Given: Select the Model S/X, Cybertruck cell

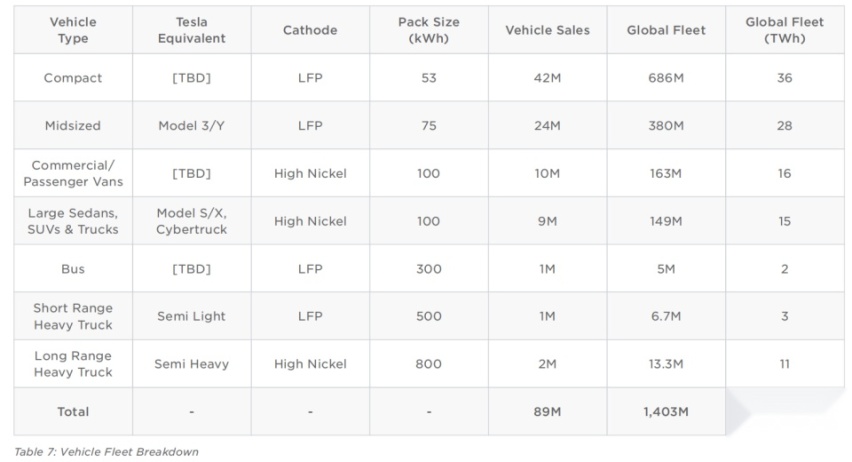Looking at the screenshot, I should (191, 221).
